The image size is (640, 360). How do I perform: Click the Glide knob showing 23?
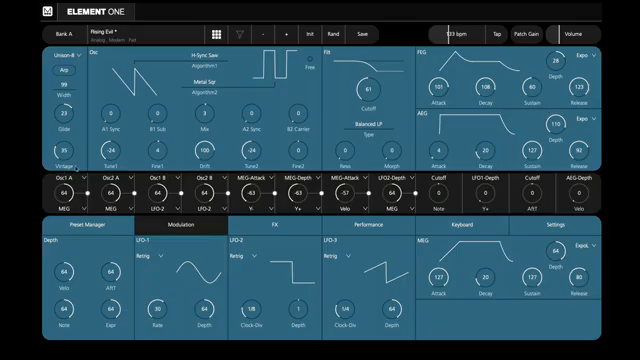coord(64,113)
